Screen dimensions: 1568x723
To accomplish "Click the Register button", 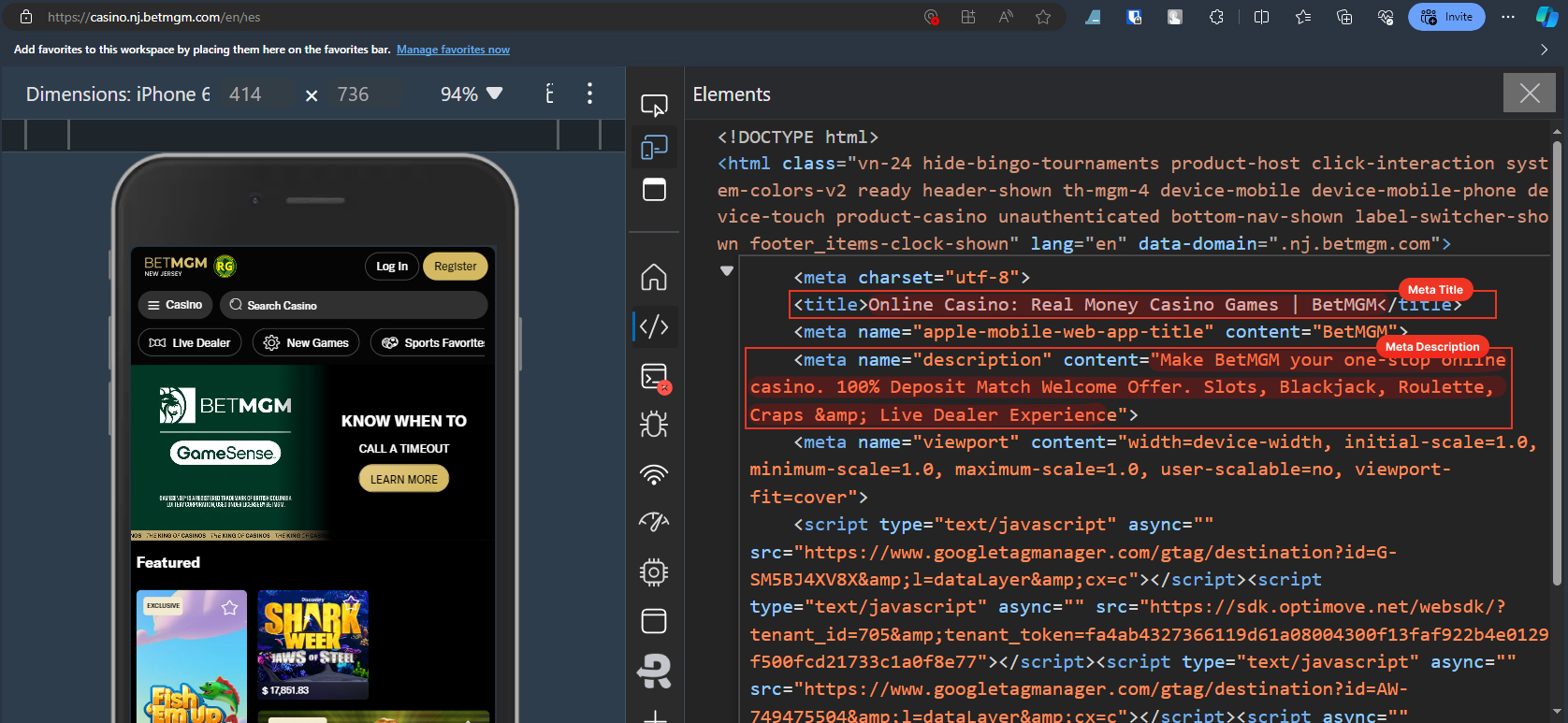I will click(456, 267).
